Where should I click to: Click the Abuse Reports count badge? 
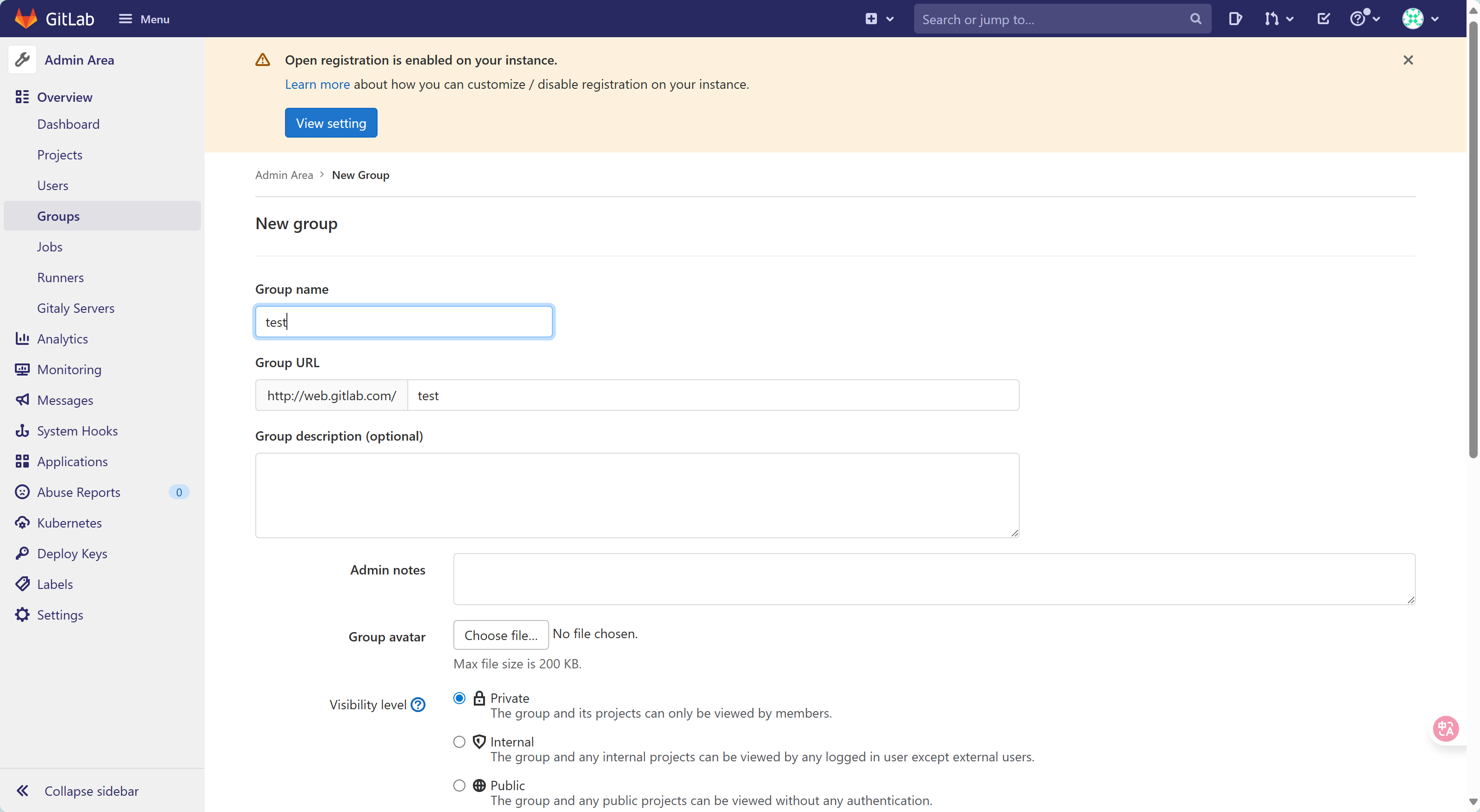tap(179, 492)
